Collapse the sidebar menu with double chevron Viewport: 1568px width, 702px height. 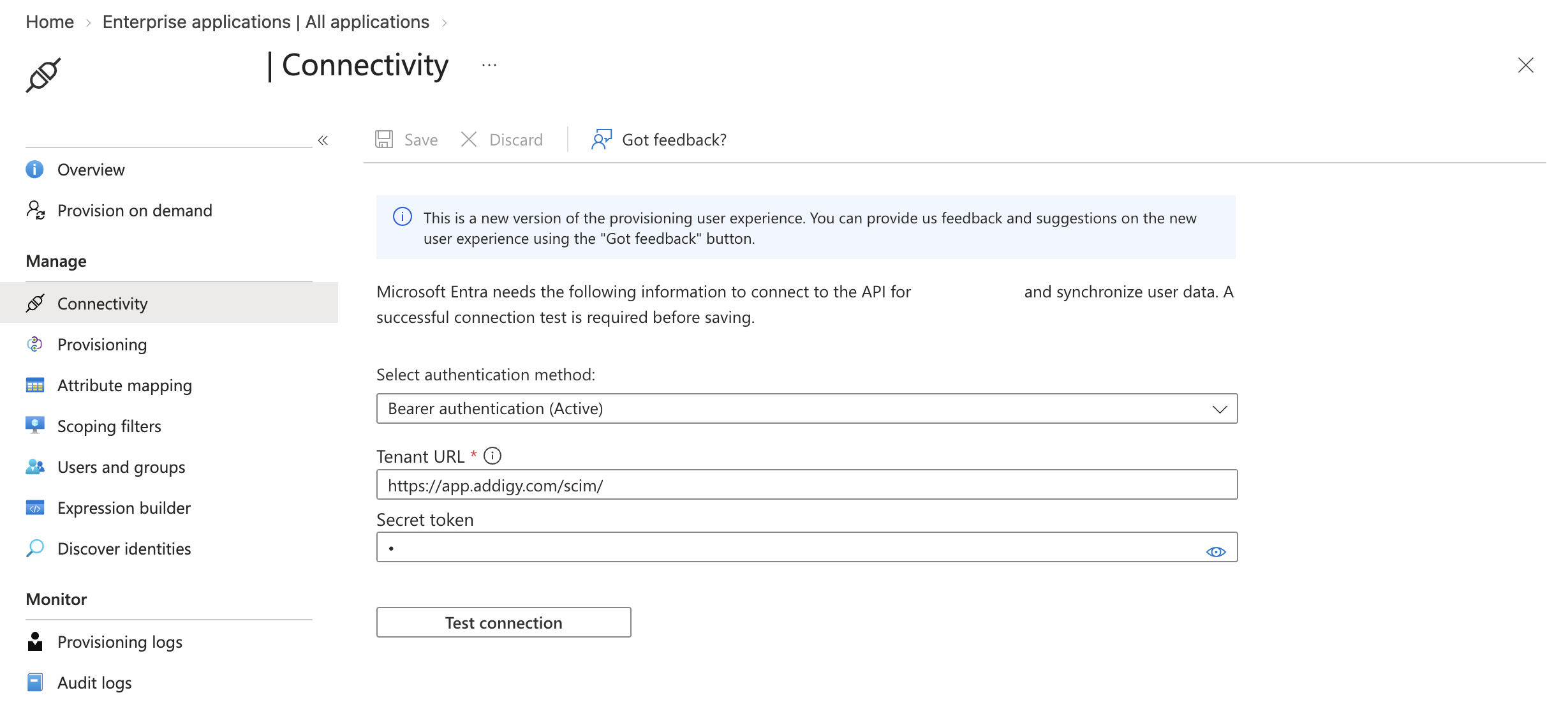pos(323,140)
